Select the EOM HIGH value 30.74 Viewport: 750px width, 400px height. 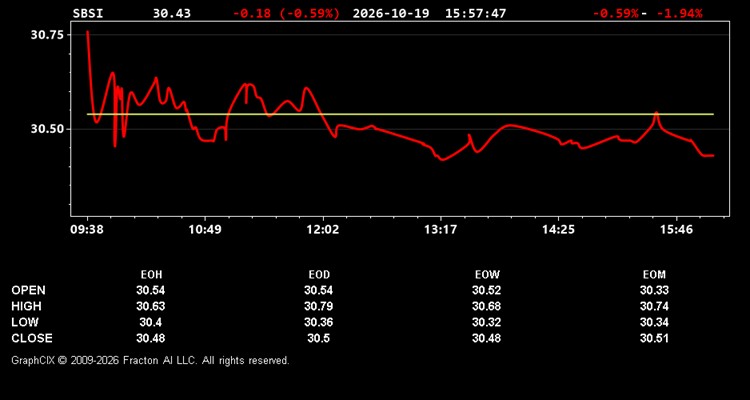tap(654, 306)
